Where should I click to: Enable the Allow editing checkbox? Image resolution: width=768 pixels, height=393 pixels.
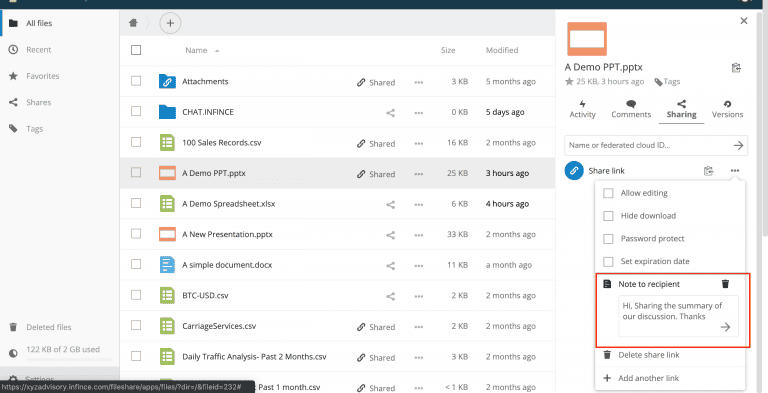click(x=608, y=193)
